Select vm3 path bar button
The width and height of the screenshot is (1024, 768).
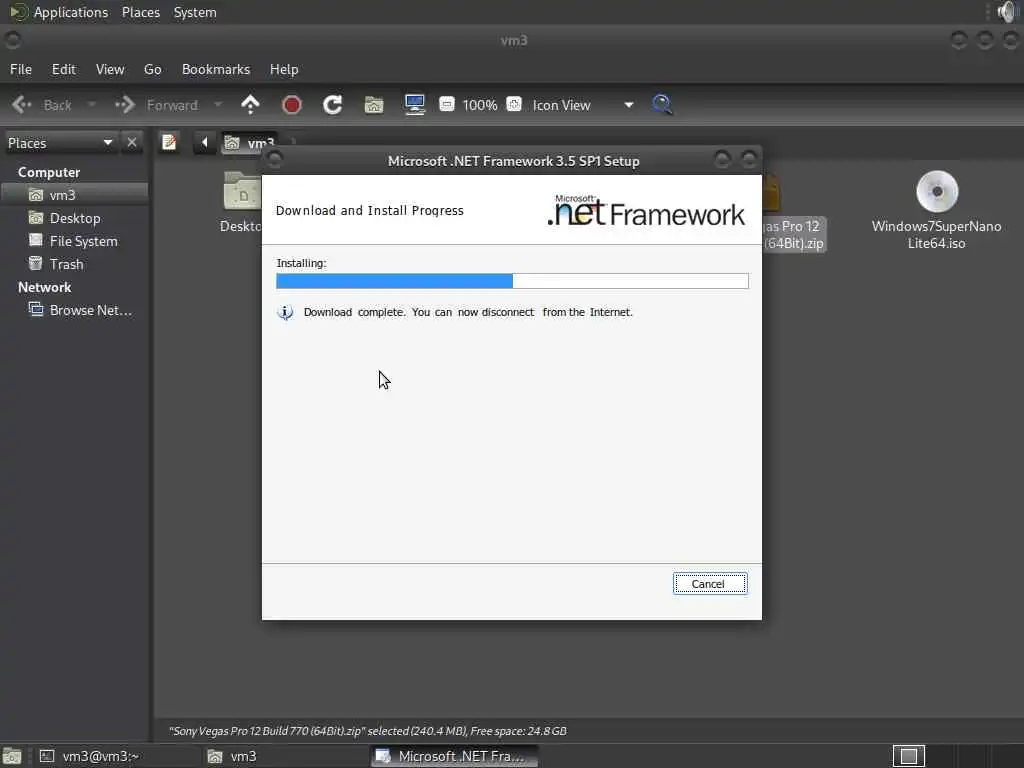pyautogui.click(x=250, y=142)
